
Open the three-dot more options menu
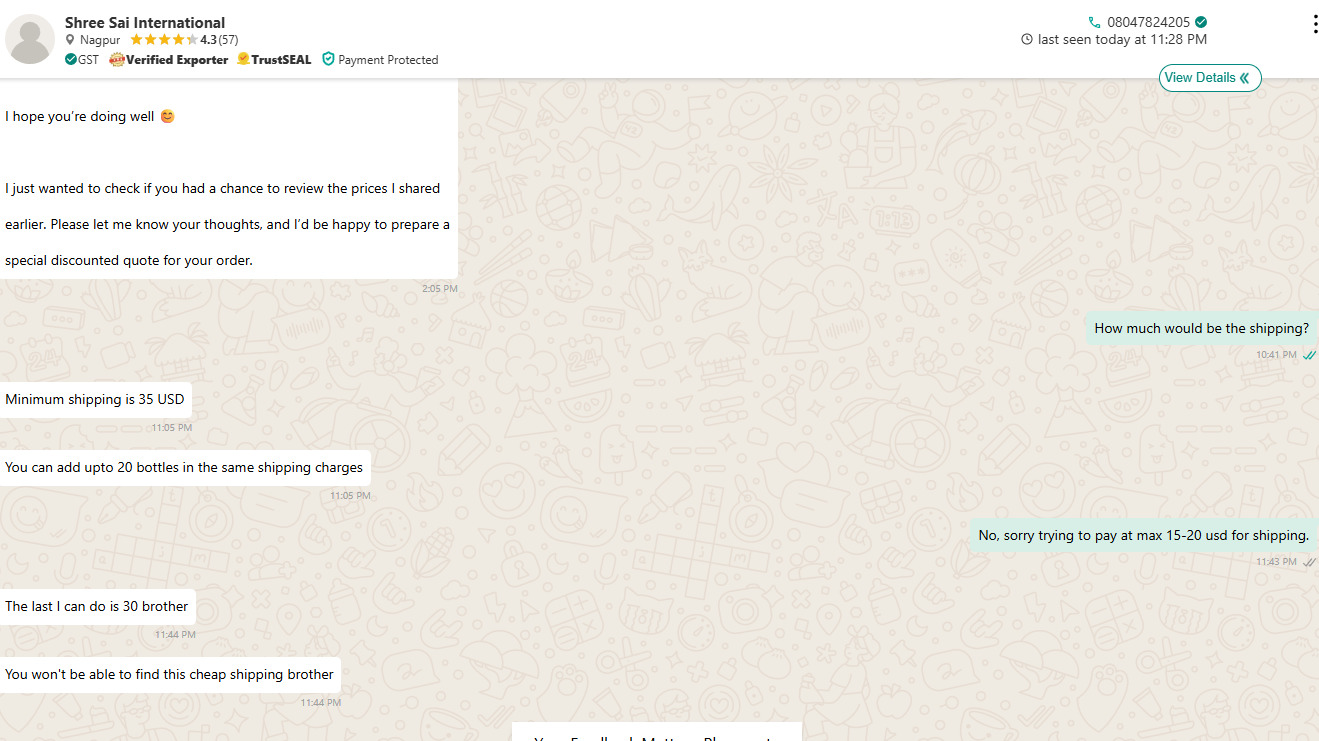pyautogui.click(x=1314, y=25)
